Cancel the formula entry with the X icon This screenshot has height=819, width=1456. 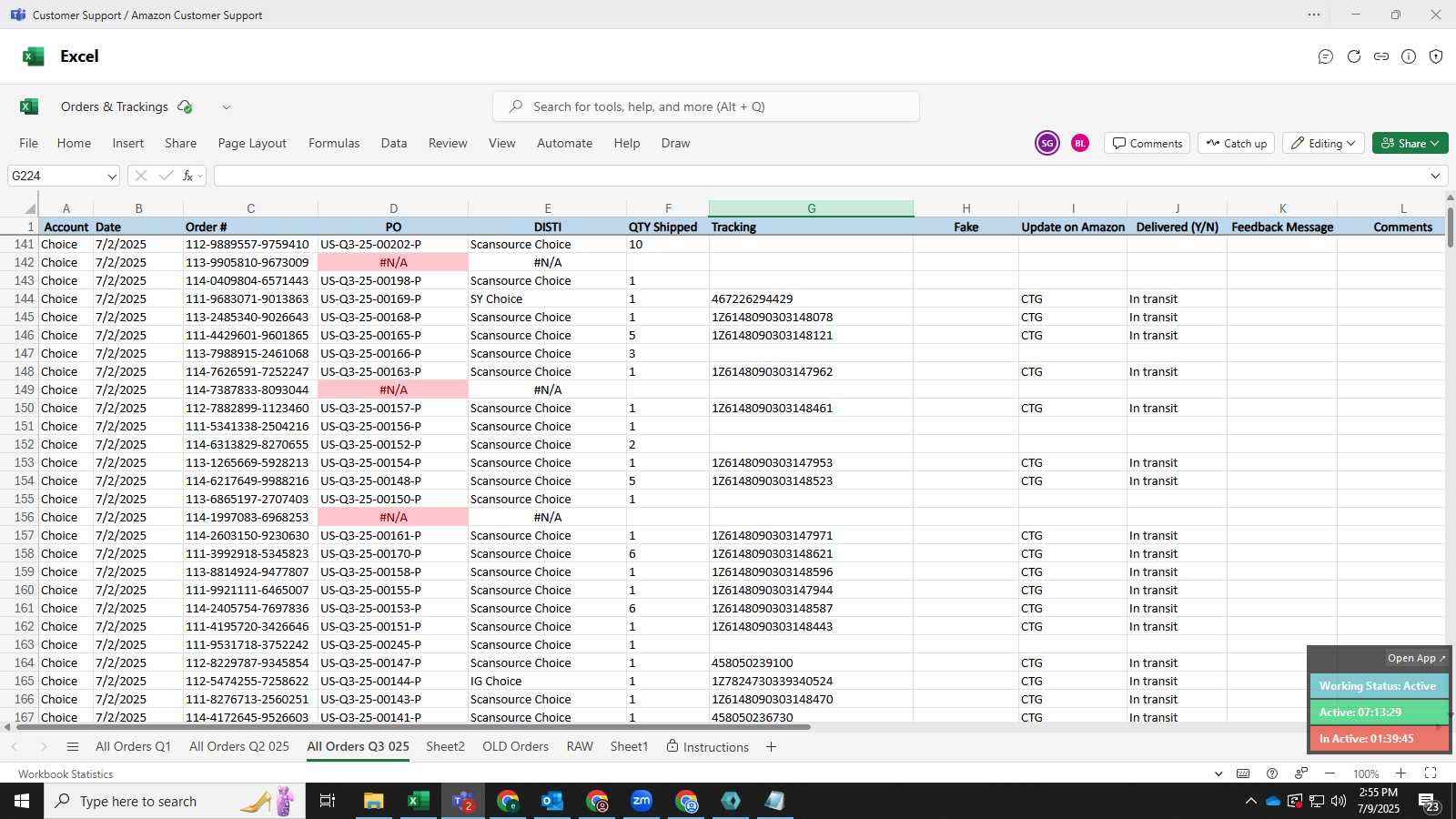pos(140,176)
